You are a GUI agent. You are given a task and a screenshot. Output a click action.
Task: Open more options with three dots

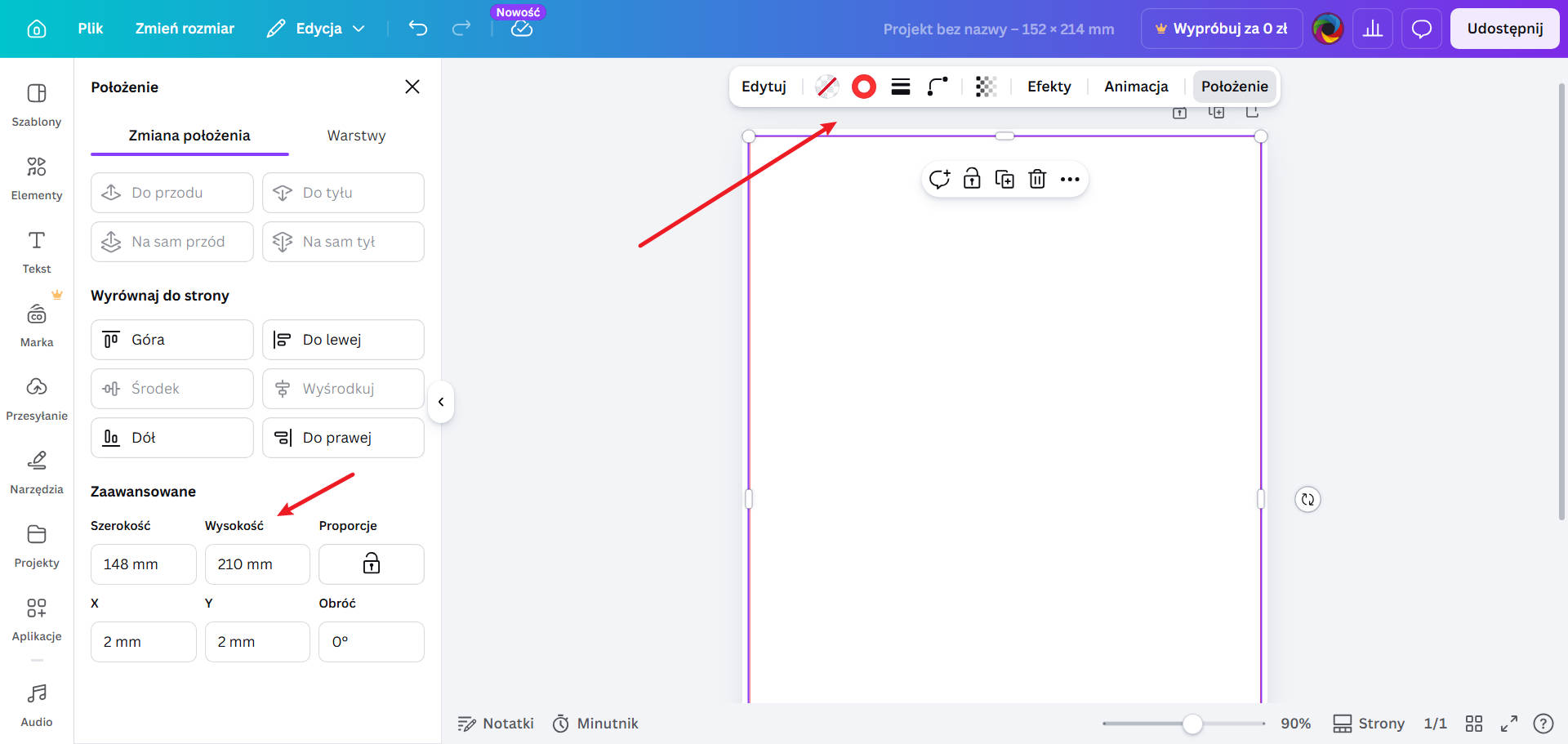coord(1070,179)
